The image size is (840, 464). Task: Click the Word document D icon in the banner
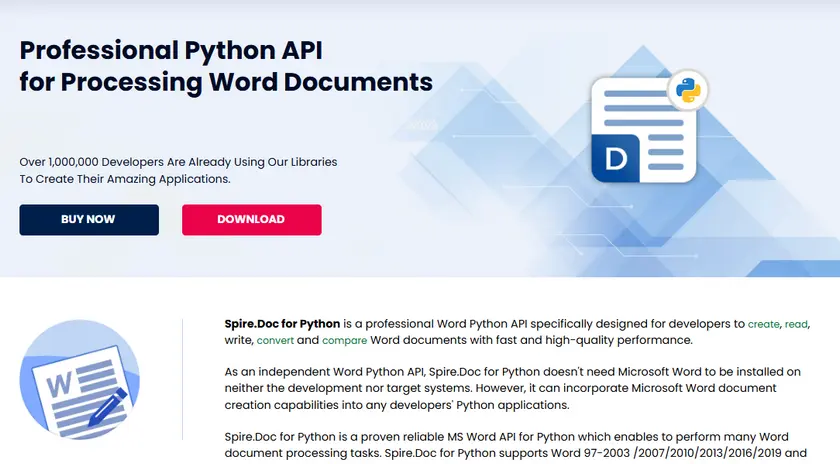pyautogui.click(x=643, y=130)
